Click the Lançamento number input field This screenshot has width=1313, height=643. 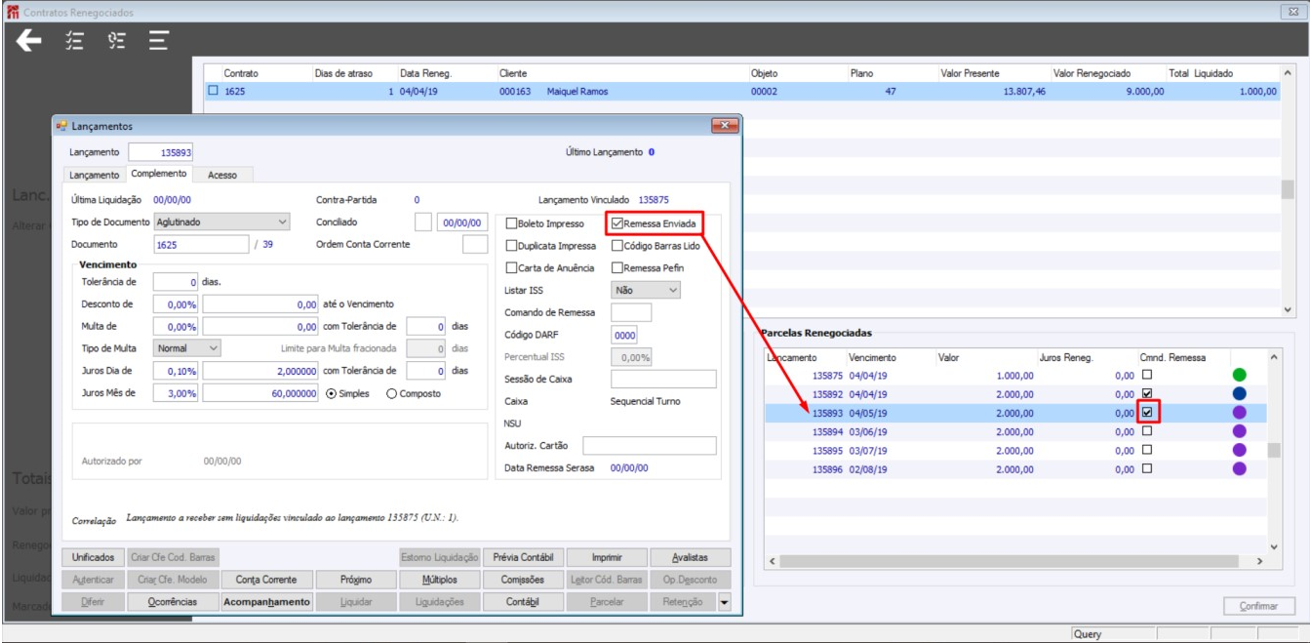[x=161, y=153]
